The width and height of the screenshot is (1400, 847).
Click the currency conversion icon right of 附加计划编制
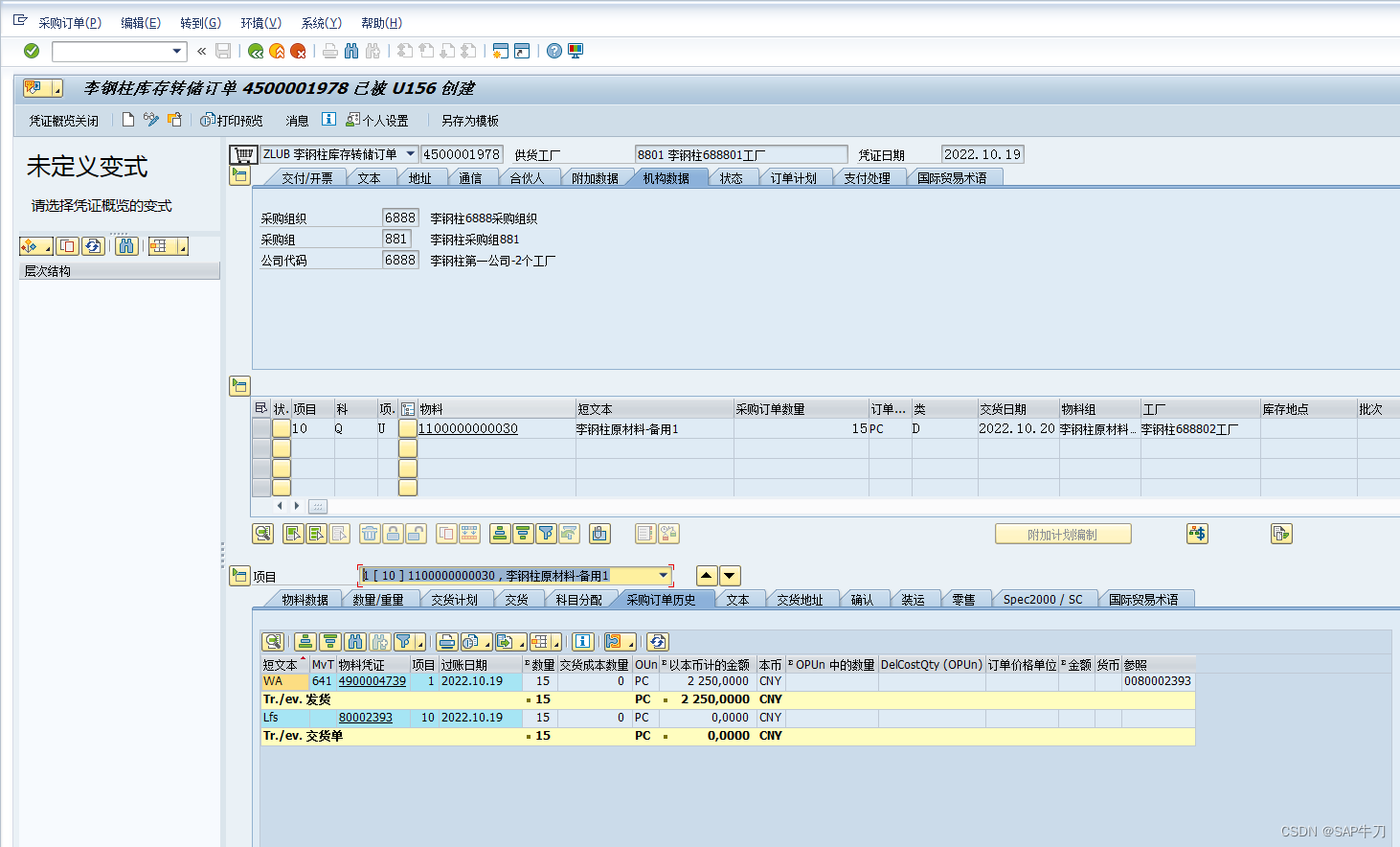1197,534
